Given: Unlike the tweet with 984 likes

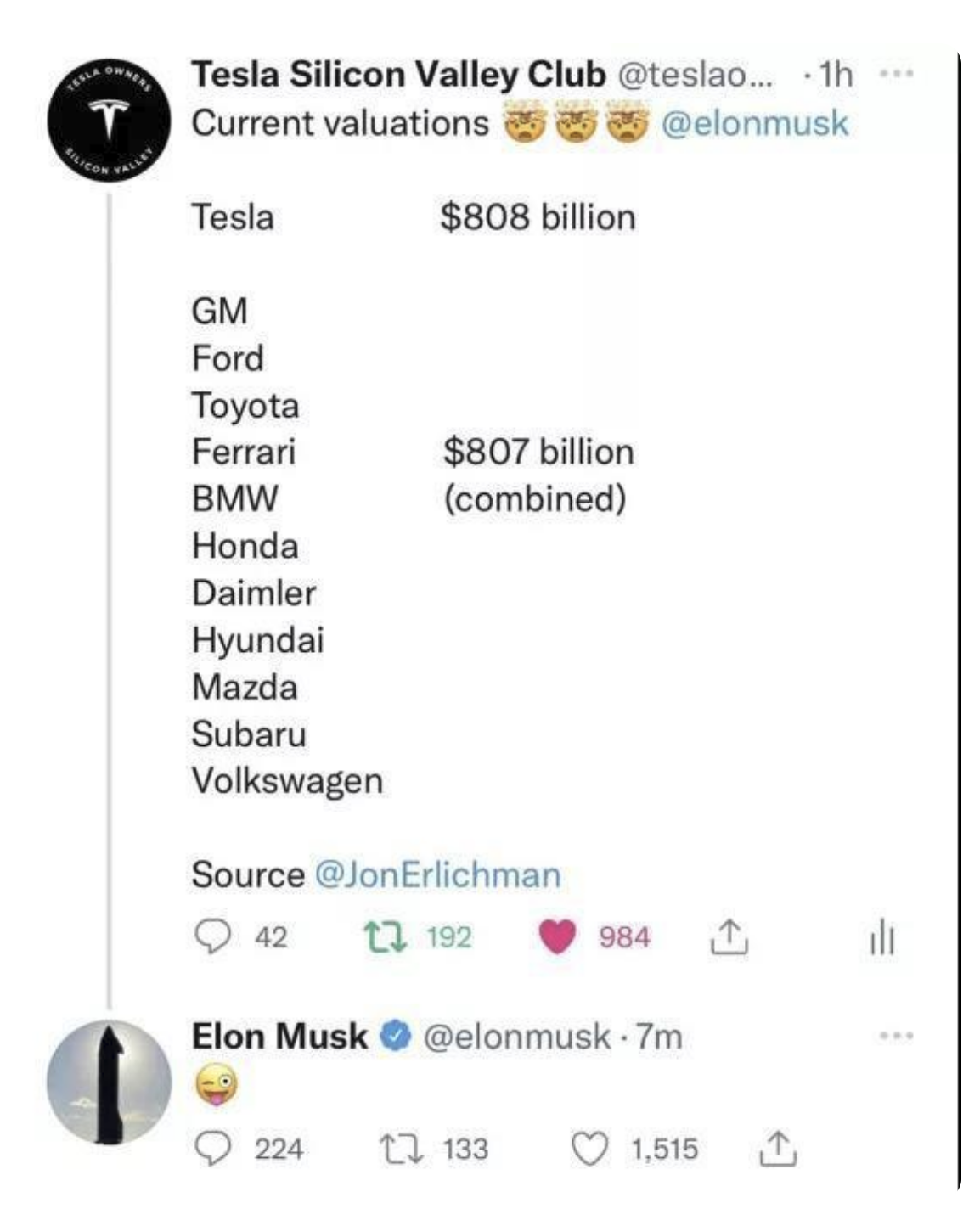Looking at the screenshot, I should (557, 936).
